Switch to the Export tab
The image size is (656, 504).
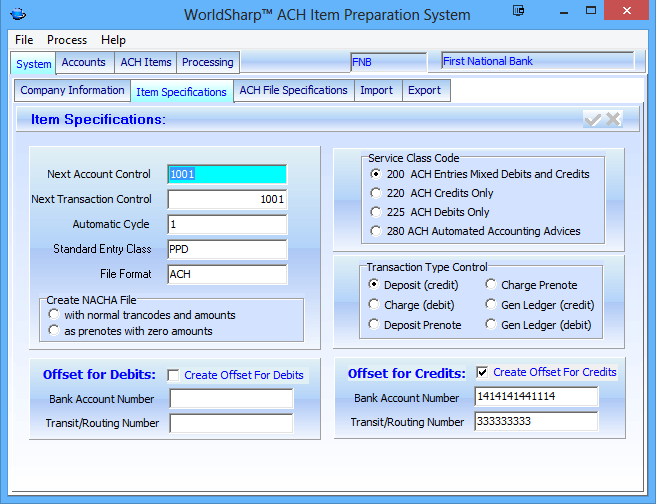tap(424, 90)
